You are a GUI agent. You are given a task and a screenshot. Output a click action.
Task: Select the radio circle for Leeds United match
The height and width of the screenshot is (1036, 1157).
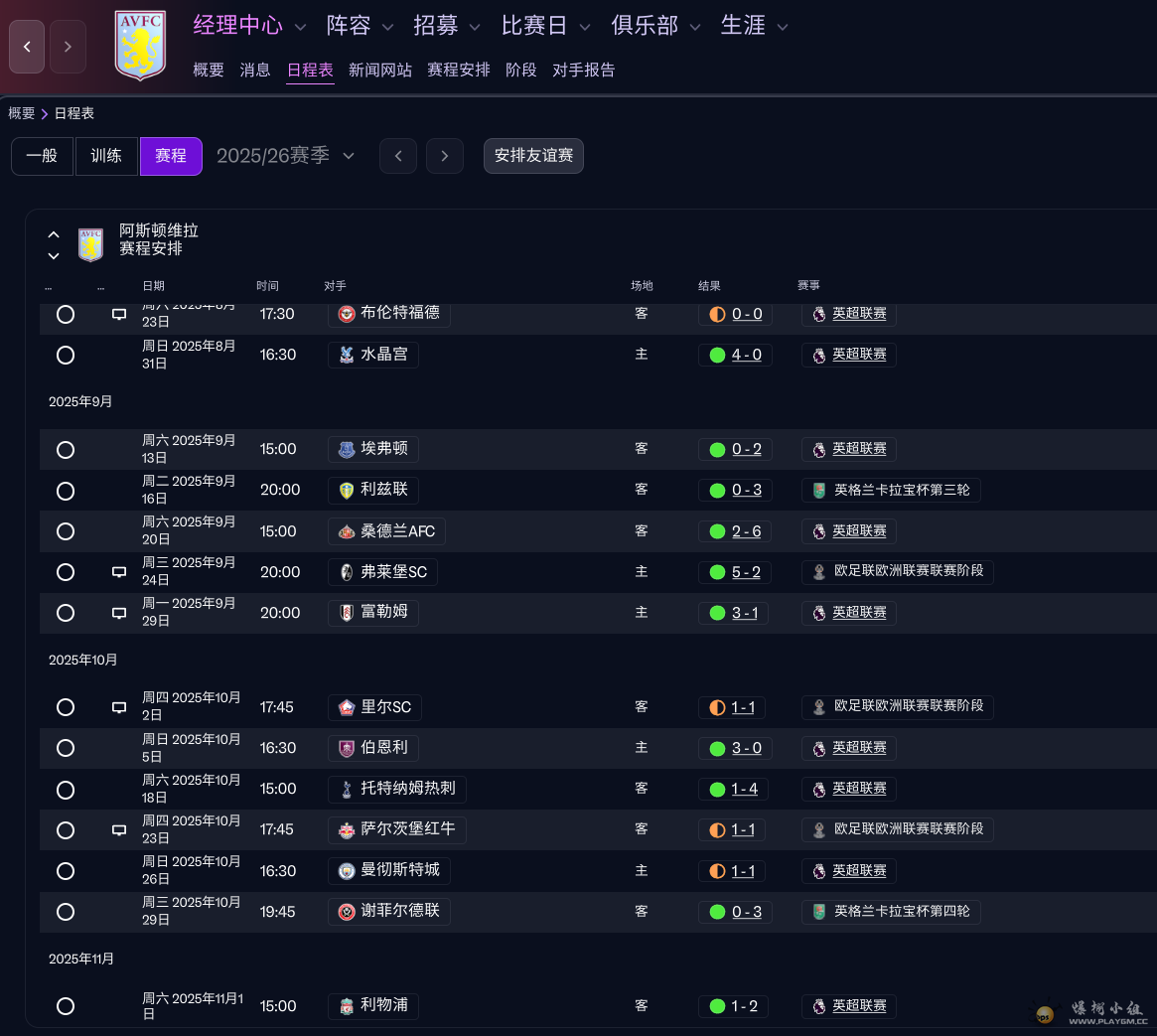tap(66, 491)
